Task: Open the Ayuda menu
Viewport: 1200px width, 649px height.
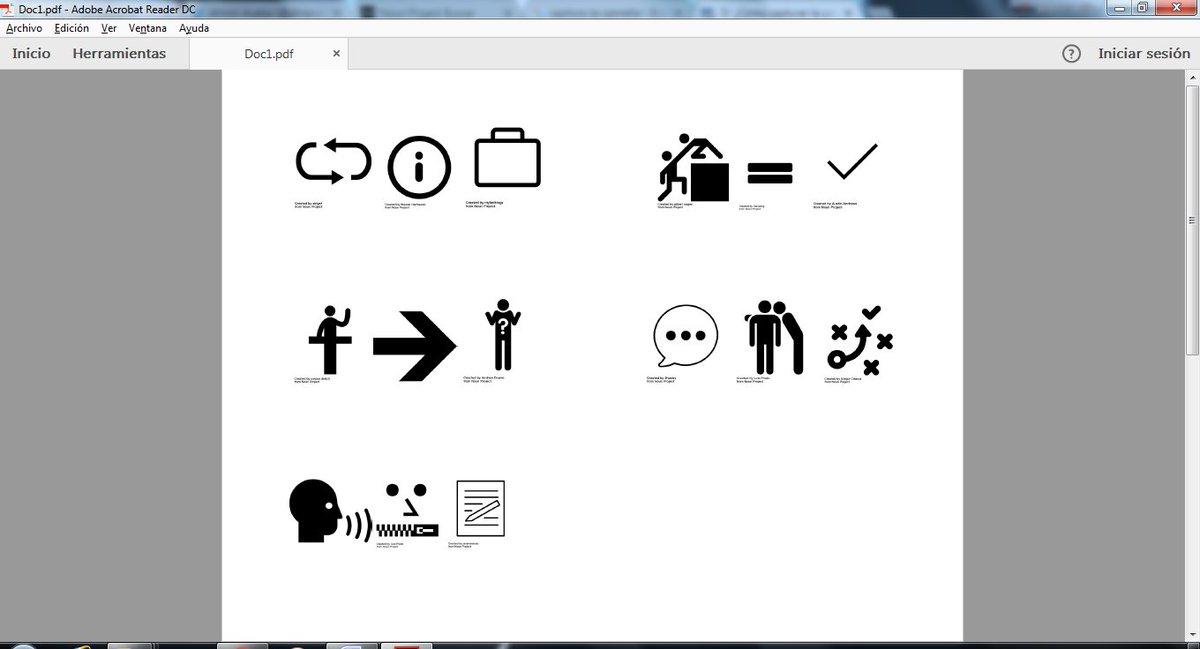Action: tap(194, 28)
